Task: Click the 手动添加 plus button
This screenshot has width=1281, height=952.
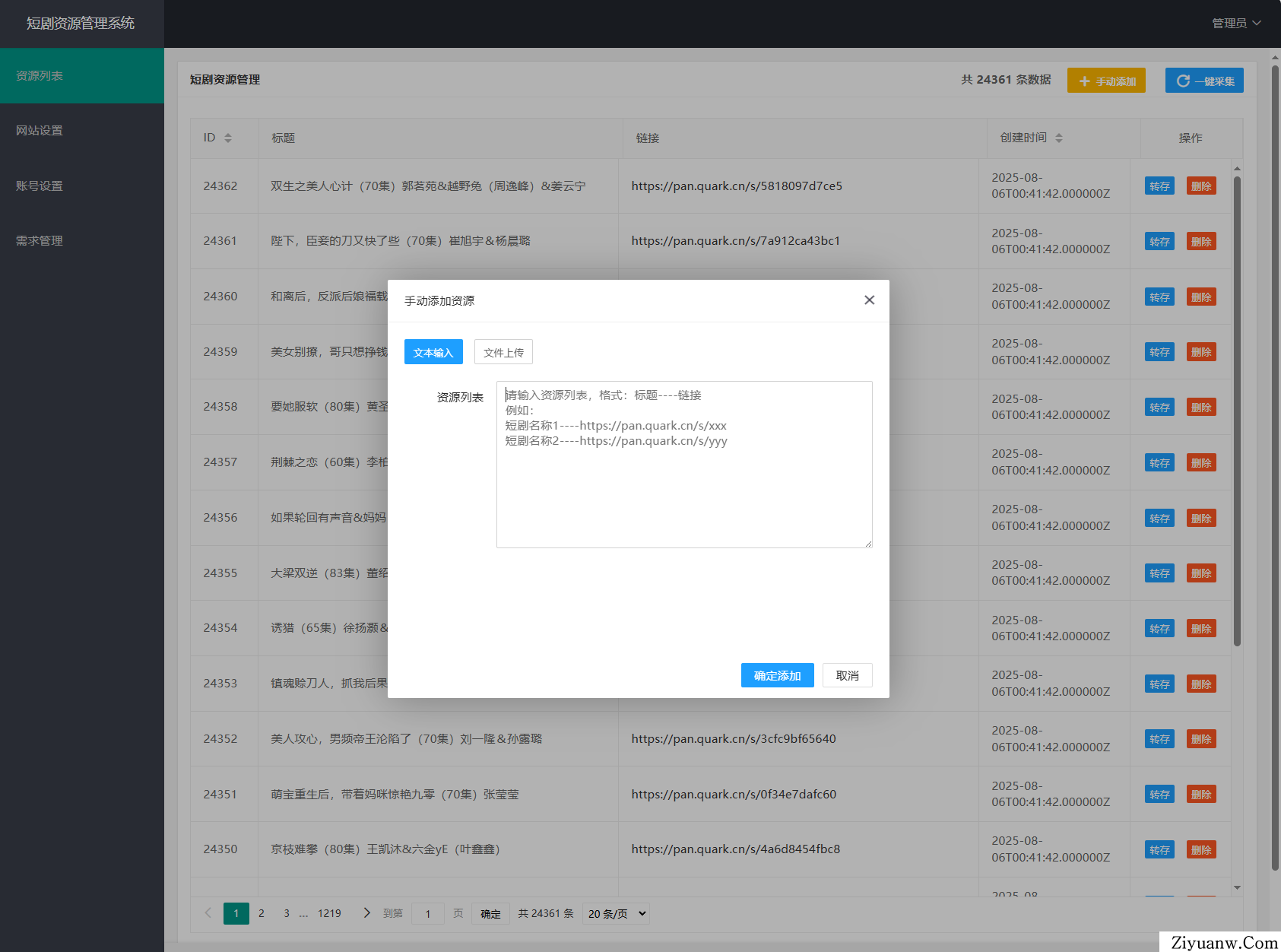Action: coord(1105,81)
